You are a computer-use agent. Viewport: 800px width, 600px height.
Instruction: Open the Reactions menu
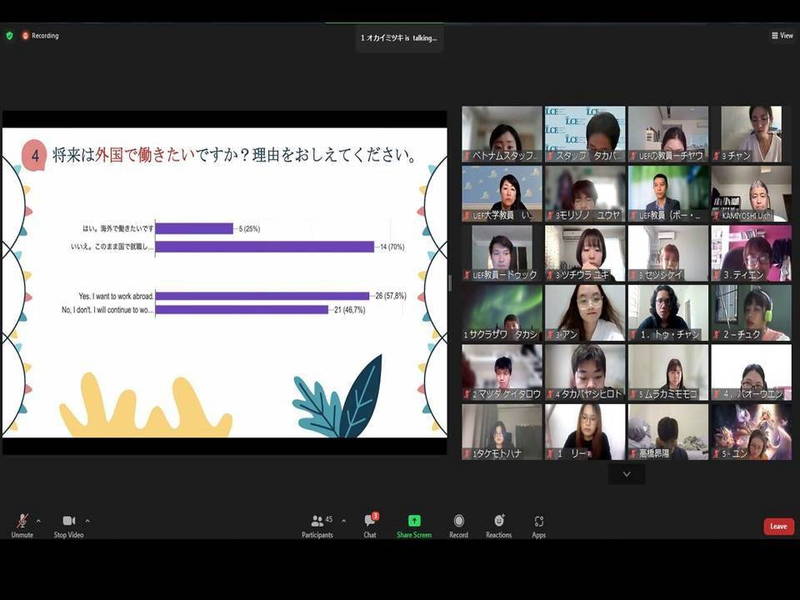[x=499, y=521]
